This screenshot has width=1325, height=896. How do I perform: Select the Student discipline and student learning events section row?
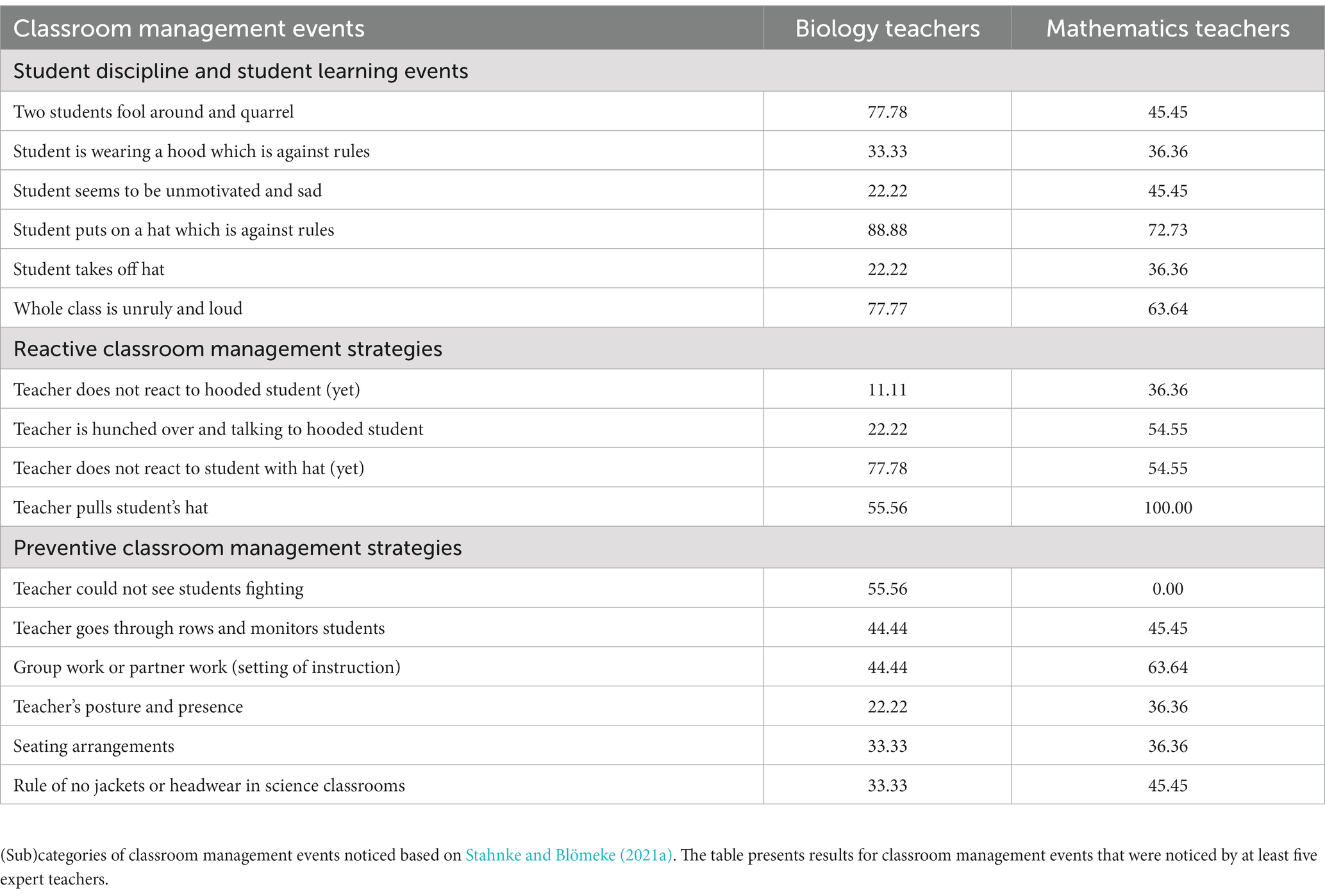point(662,71)
